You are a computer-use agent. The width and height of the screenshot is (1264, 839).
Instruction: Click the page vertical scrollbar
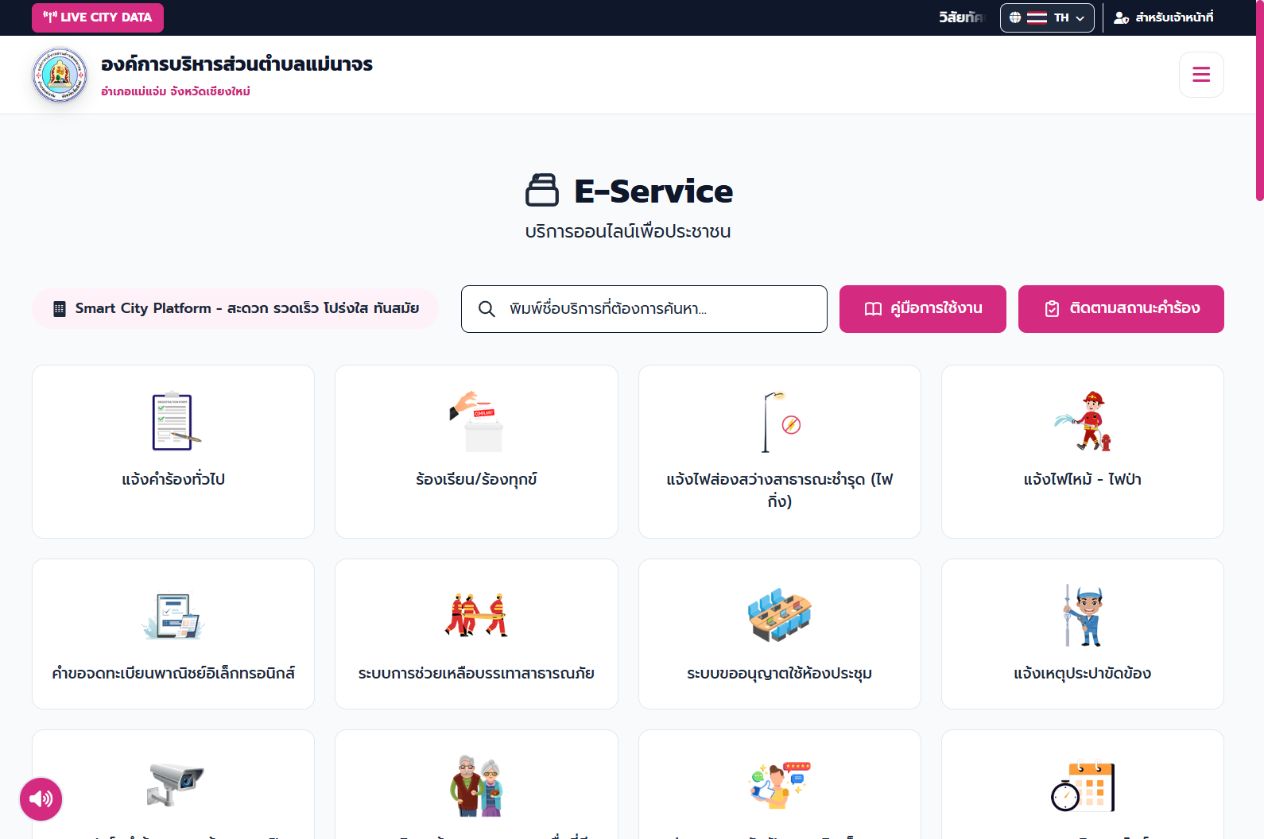coord(1259,100)
